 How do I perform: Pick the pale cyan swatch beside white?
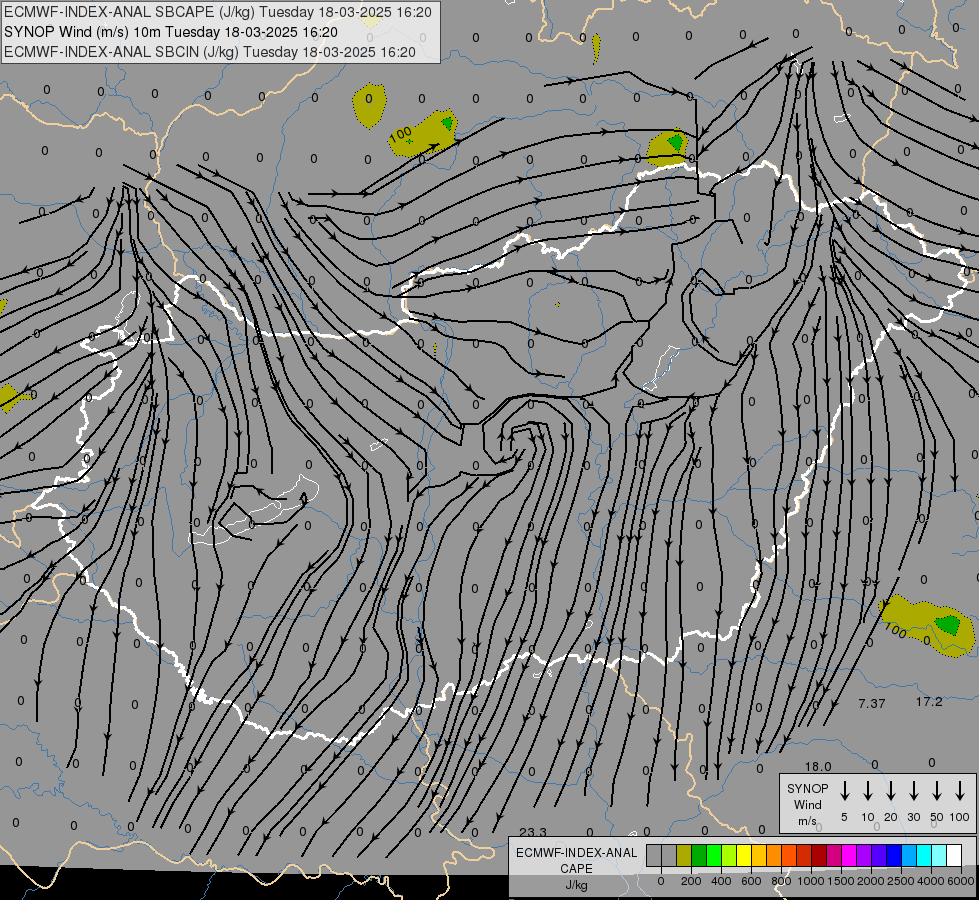point(938,855)
